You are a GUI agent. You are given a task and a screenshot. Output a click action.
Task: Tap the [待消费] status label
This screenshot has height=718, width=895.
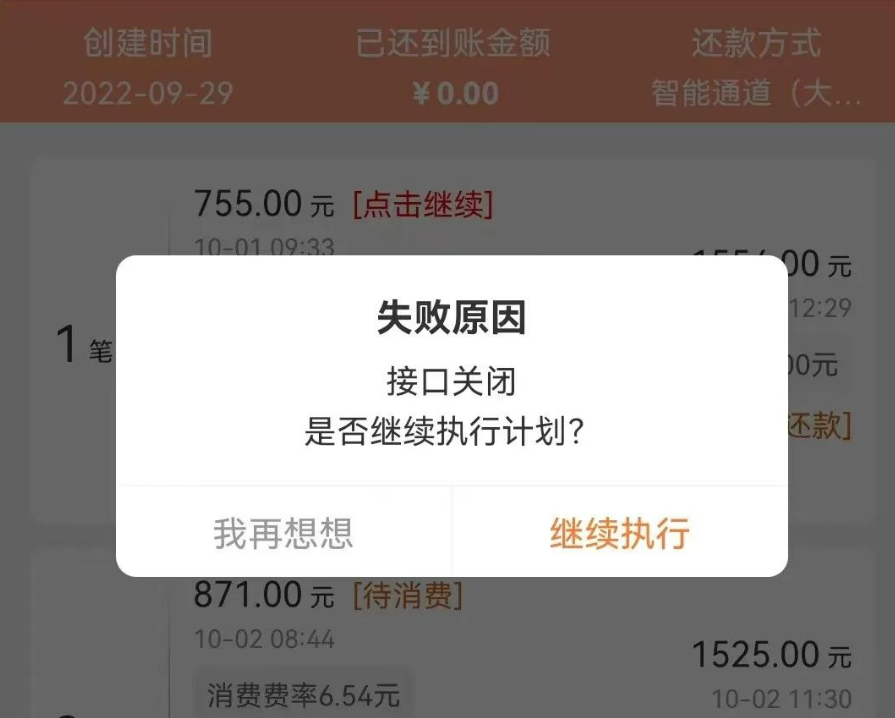pyautogui.click(x=408, y=595)
